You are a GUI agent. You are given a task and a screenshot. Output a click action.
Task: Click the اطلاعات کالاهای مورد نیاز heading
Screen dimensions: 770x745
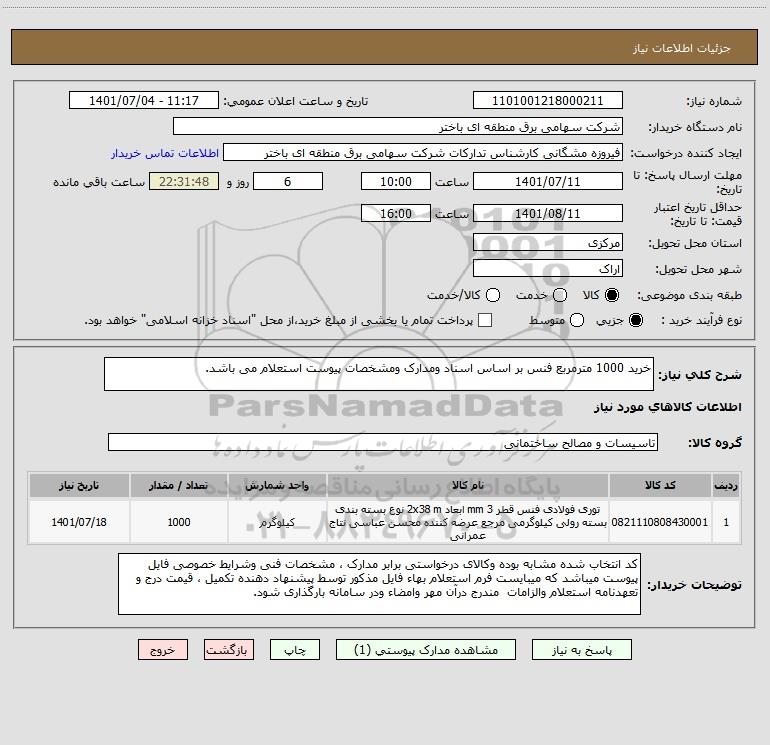(x=668, y=407)
